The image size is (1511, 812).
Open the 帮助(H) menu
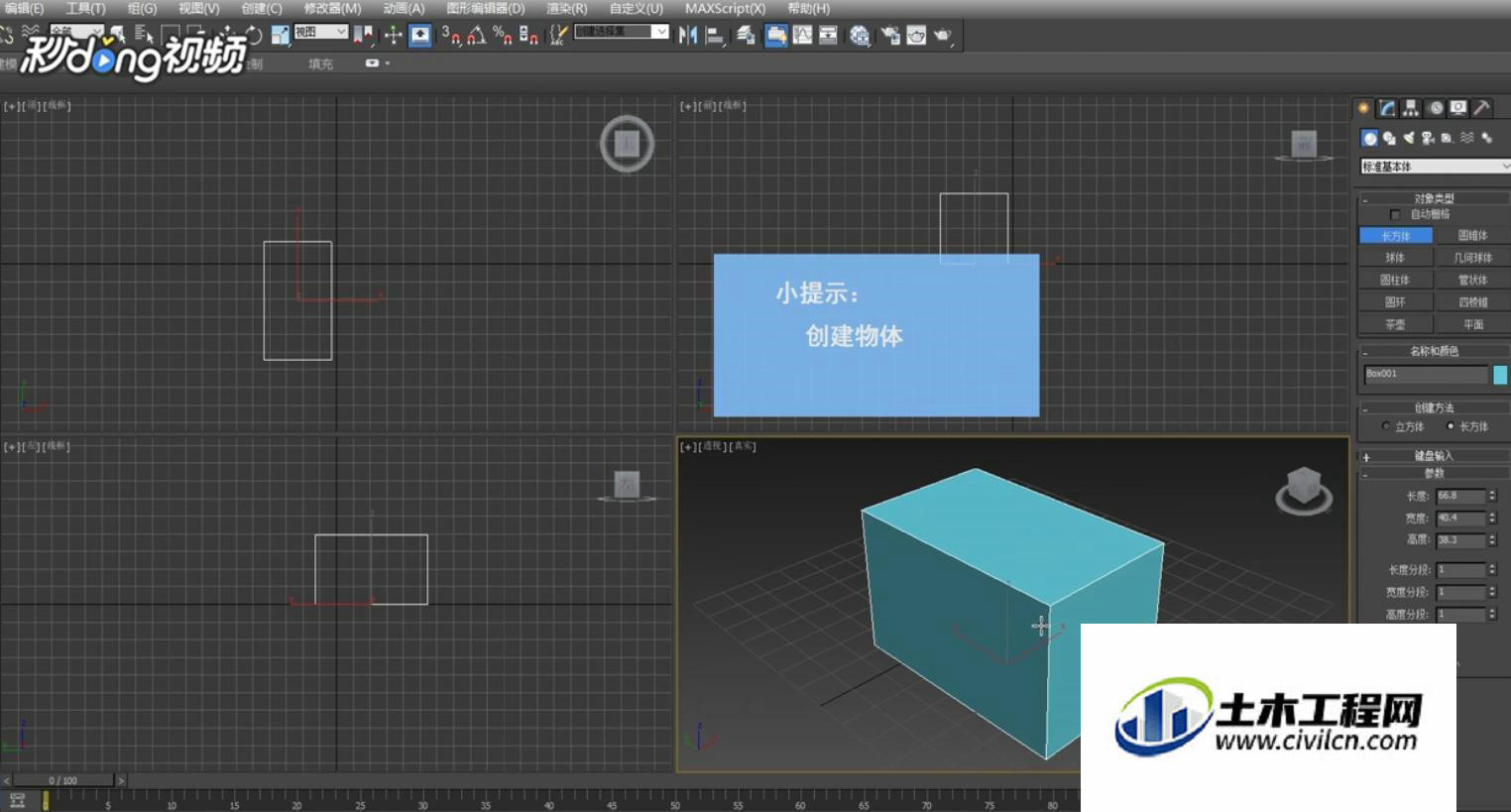808,9
